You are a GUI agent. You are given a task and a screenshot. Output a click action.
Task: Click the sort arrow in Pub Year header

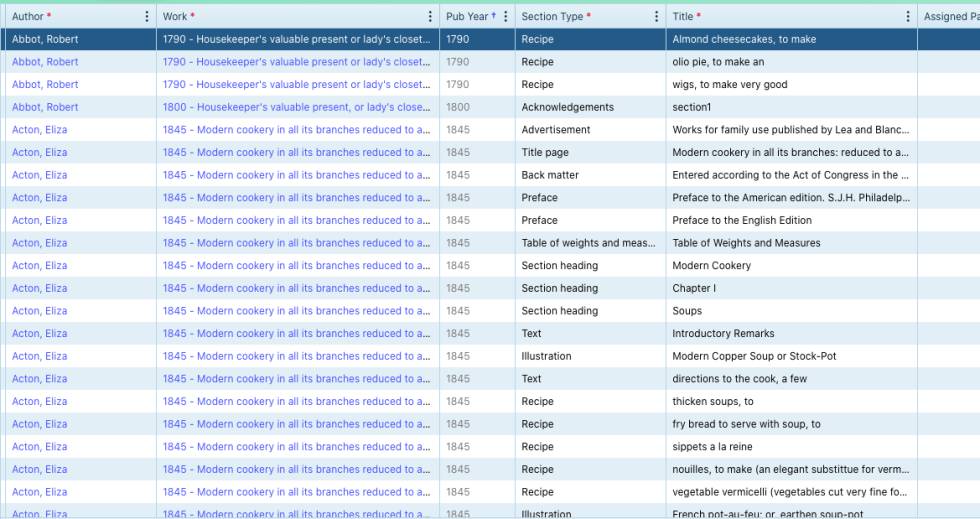pos(493,17)
